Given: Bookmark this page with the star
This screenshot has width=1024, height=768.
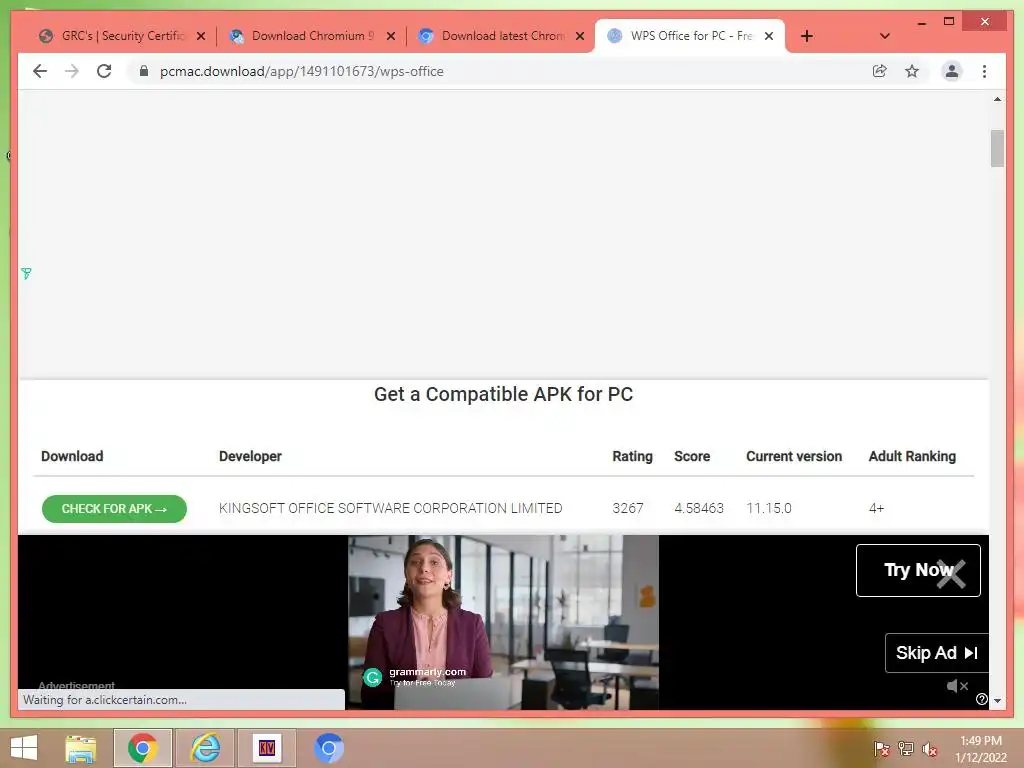Looking at the screenshot, I should pyautogui.click(x=912, y=71).
